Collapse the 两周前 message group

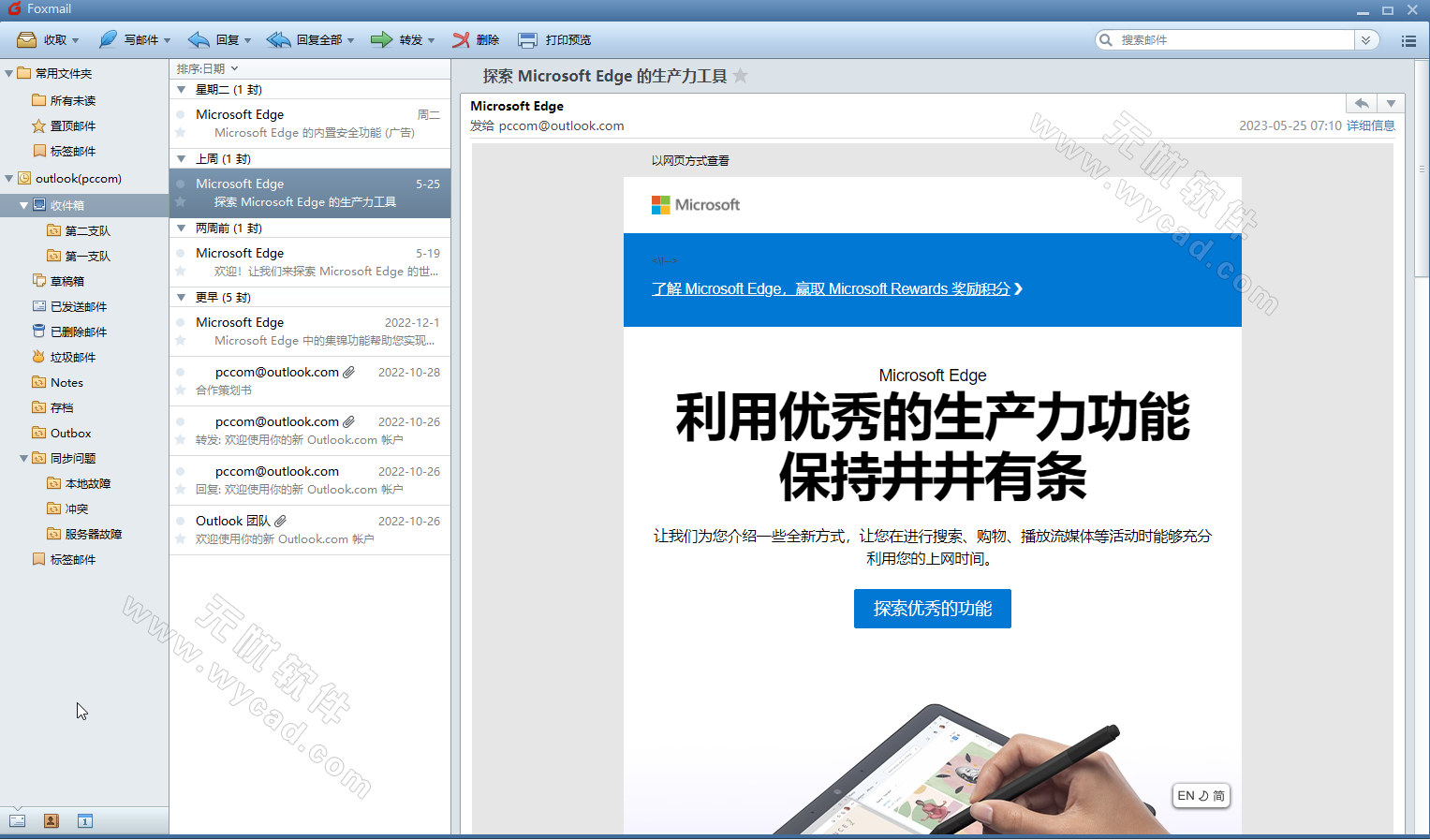pyautogui.click(x=182, y=228)
